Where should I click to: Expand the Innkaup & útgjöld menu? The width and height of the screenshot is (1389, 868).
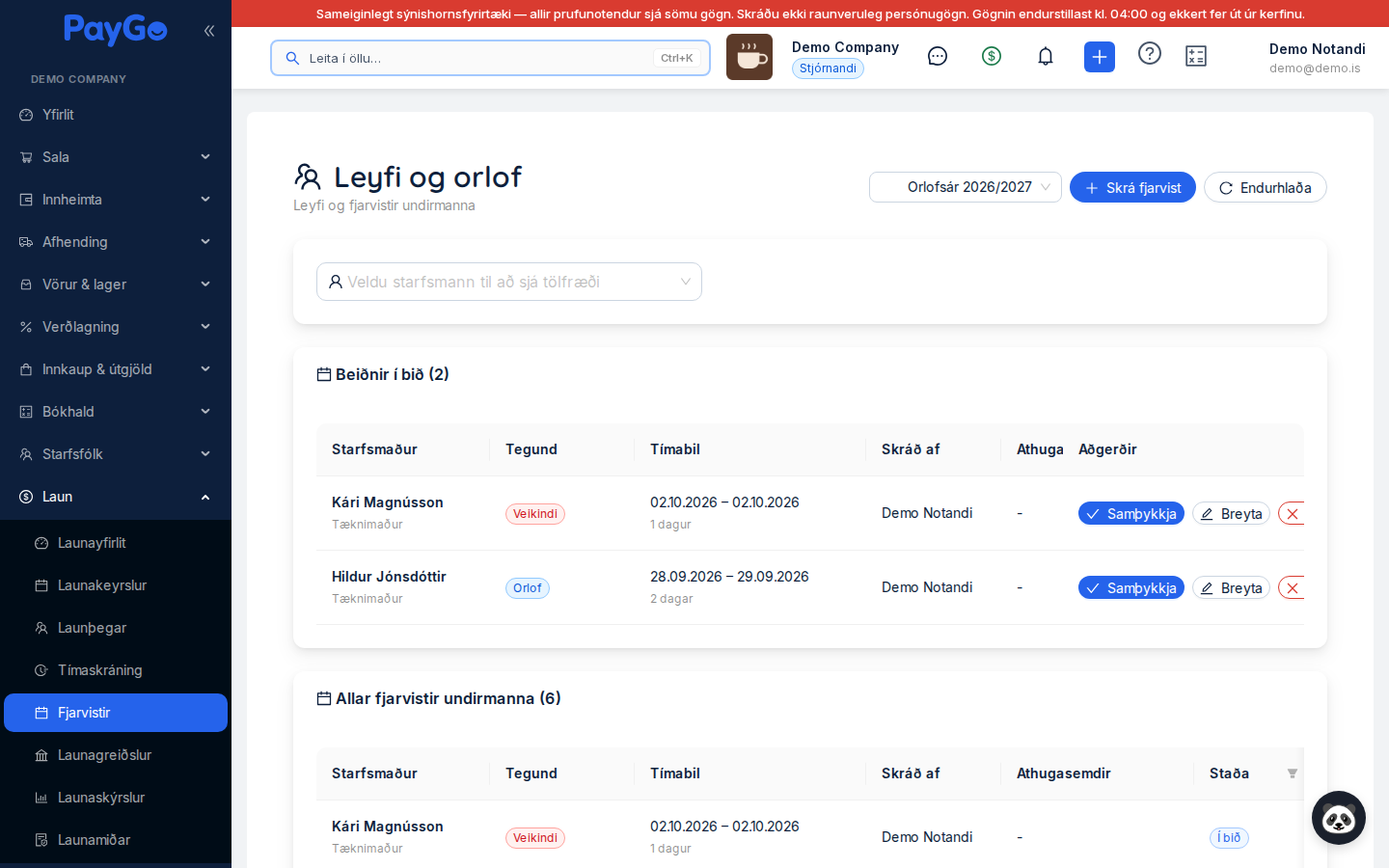(x=116, y=369)
